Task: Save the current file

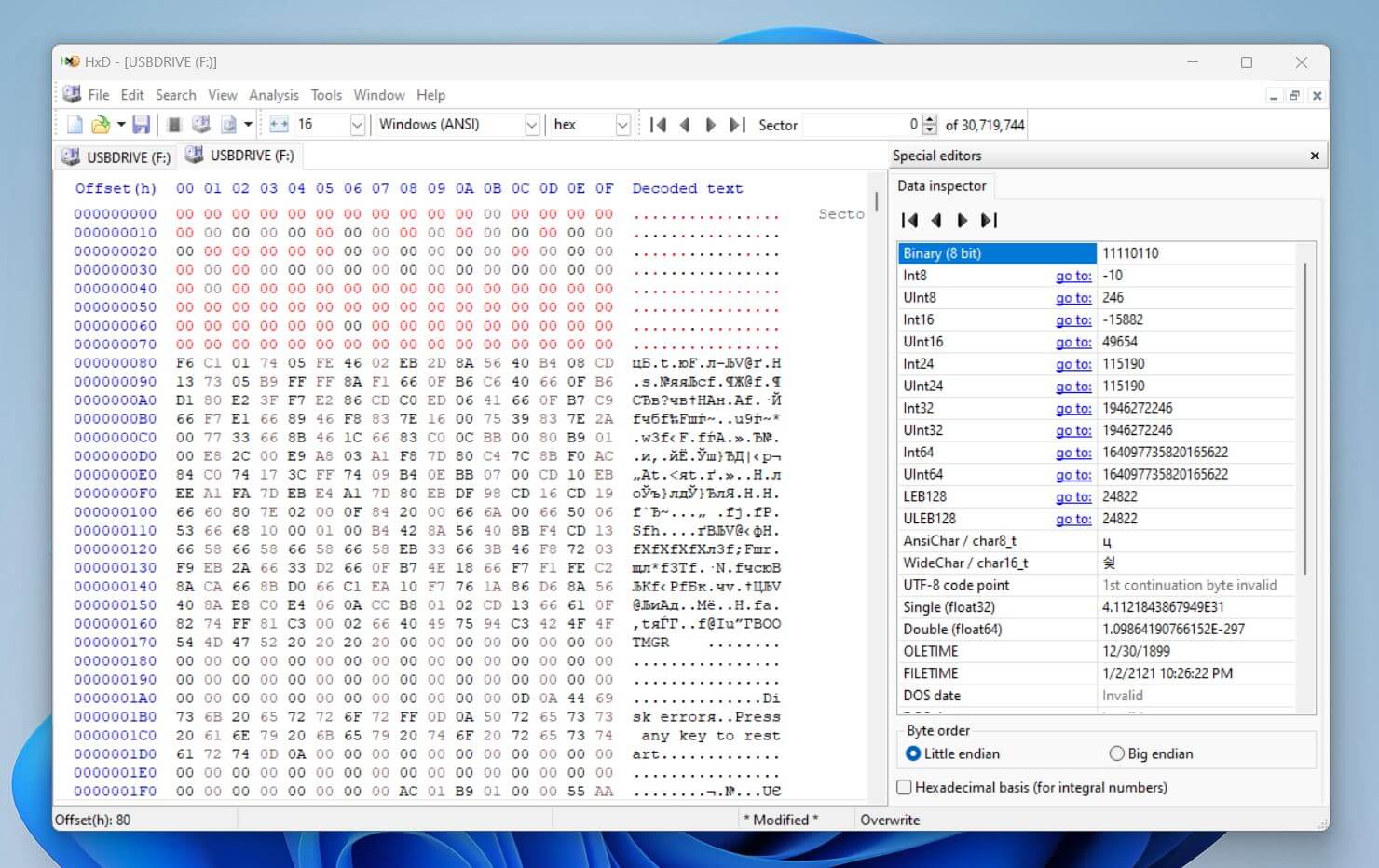Action: click(x=143, y=124)
